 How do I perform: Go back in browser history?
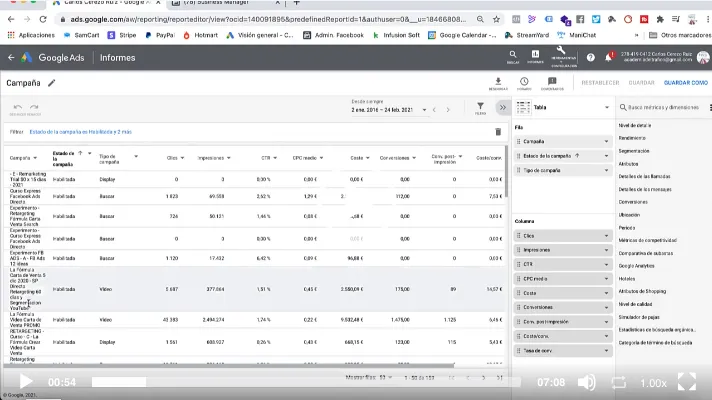[x=11, y=20]
